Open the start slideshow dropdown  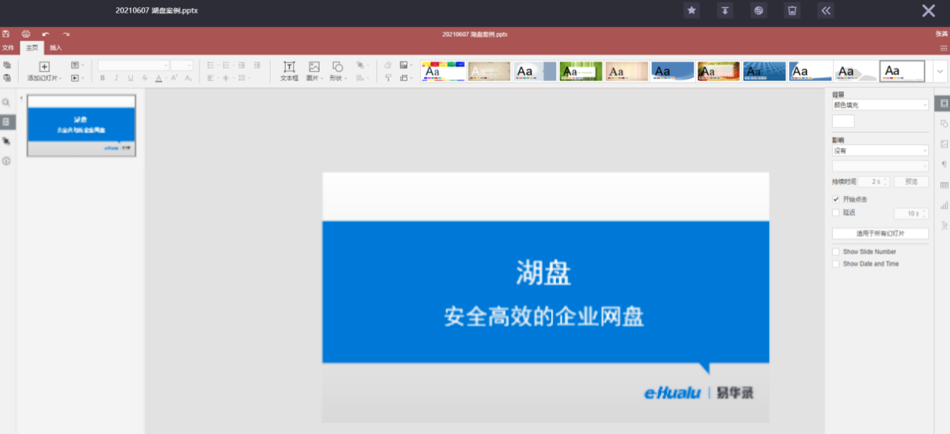pos(76,78)
